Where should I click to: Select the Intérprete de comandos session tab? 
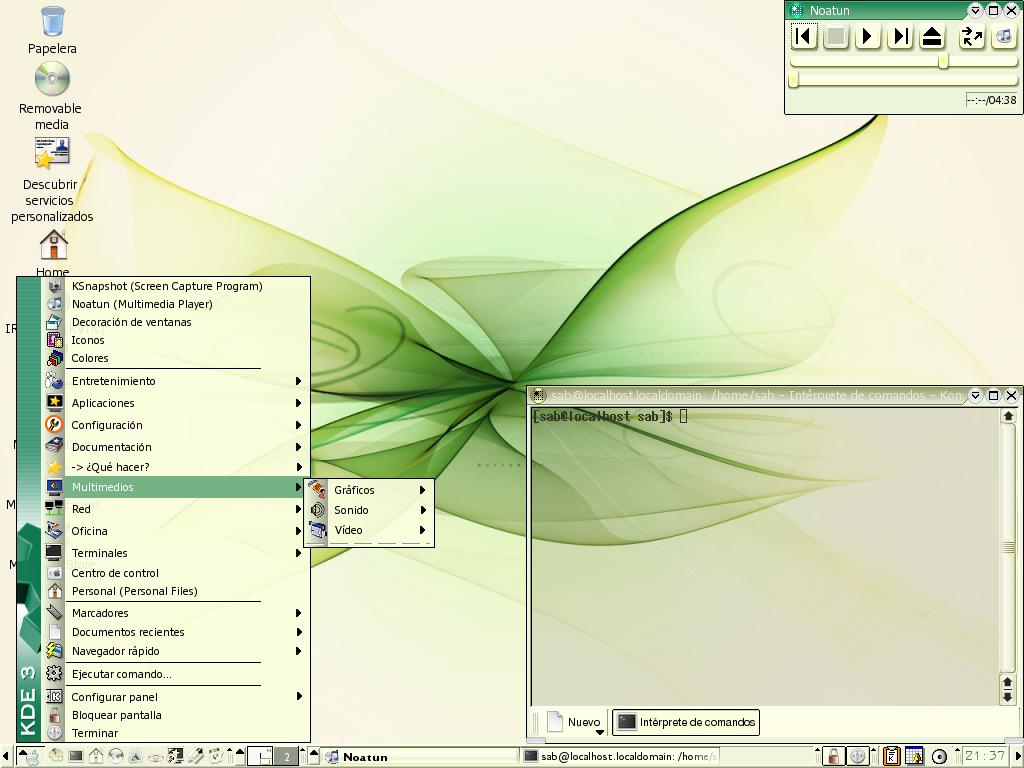(x=686, y=722)
